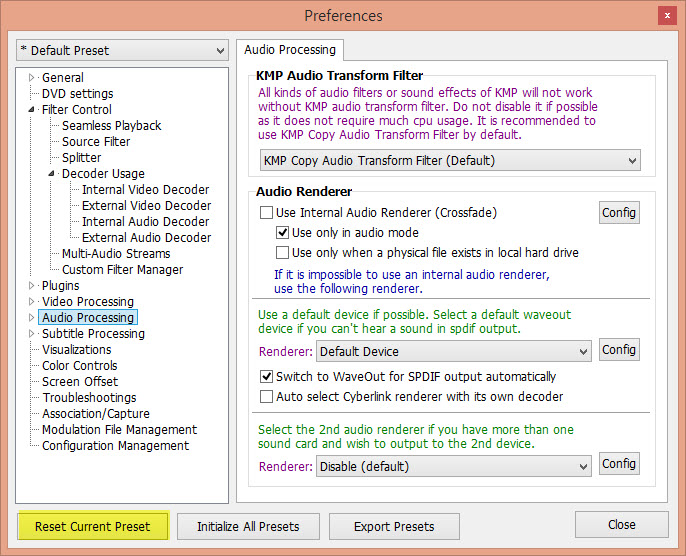Screen dimensions: 686x556
Task: Expand the General tree node arrow
Action: click(31, 77)
